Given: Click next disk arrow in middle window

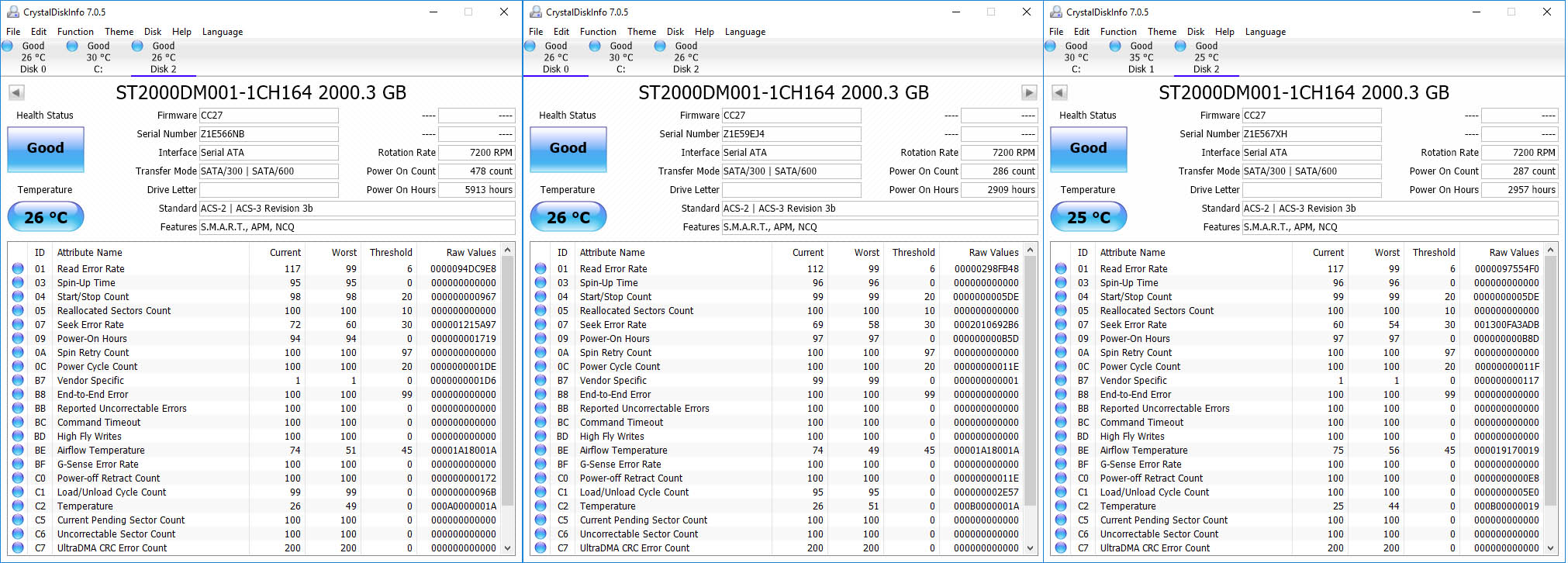Looking at the screenshot, I should 1029,93.
